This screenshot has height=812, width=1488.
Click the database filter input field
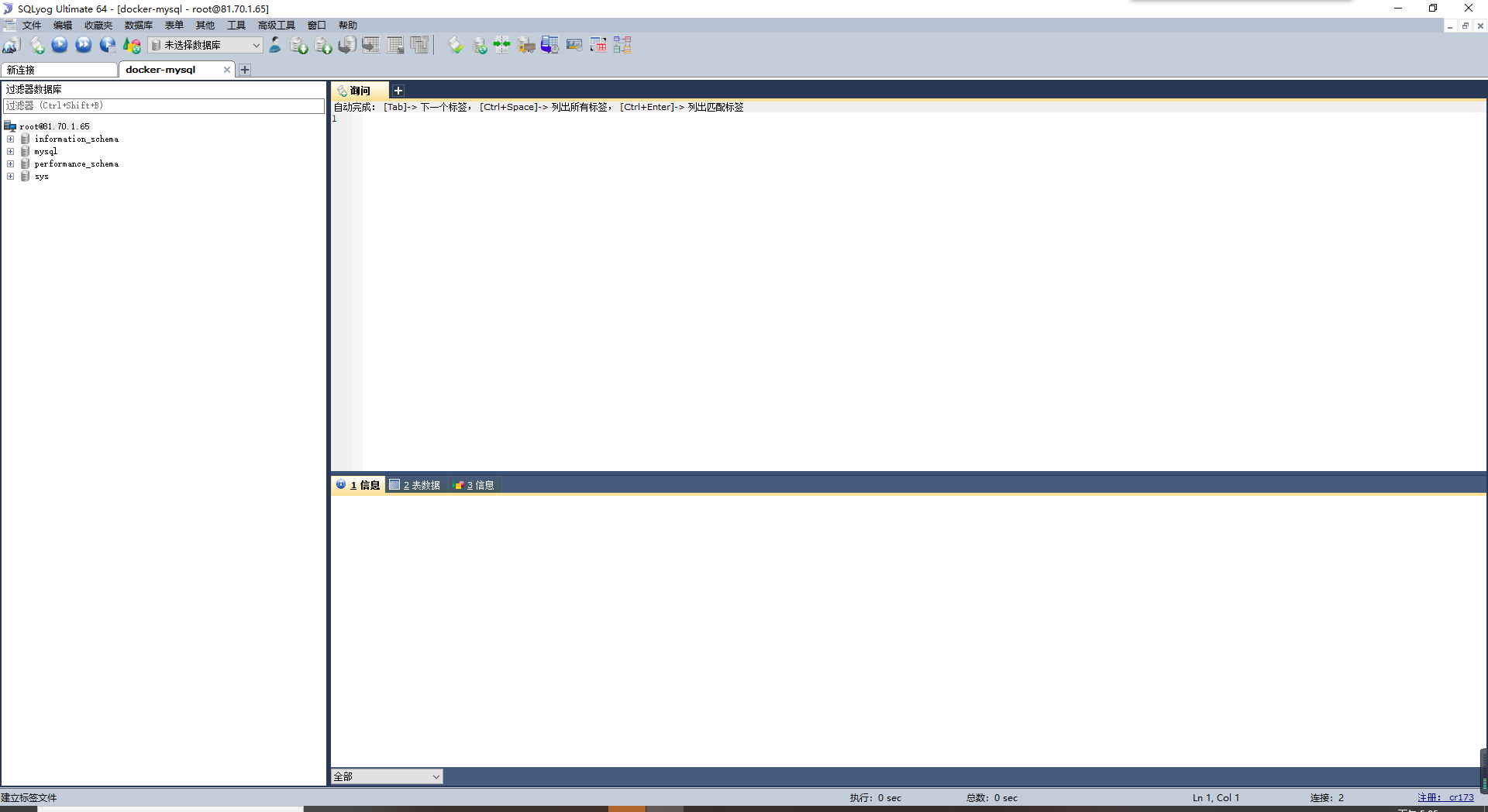(164, 106)
